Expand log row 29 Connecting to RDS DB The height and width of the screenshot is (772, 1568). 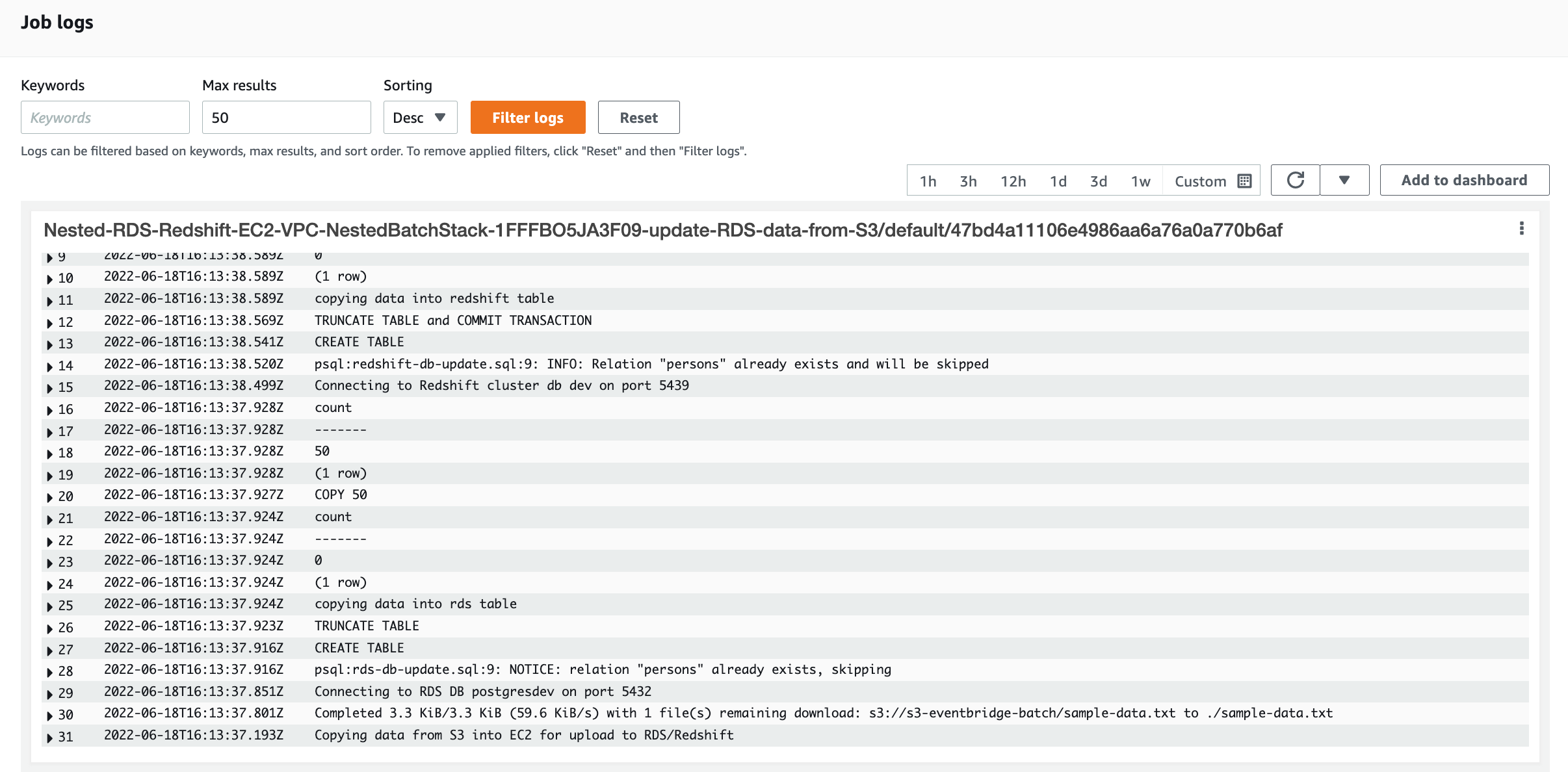pos(50,694)
